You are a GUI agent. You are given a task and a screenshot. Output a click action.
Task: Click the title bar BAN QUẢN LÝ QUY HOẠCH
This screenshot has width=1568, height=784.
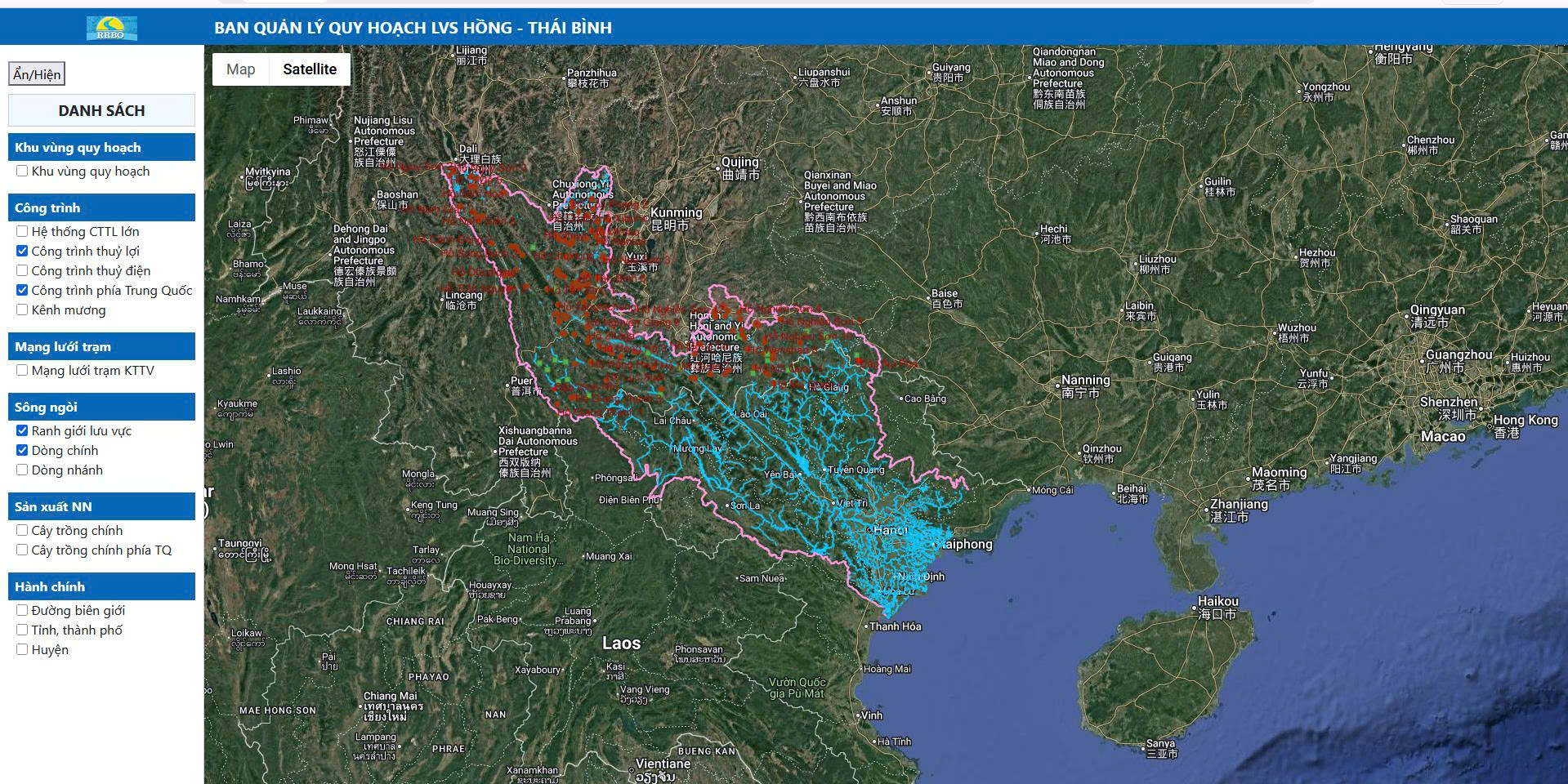pos(413,27)
